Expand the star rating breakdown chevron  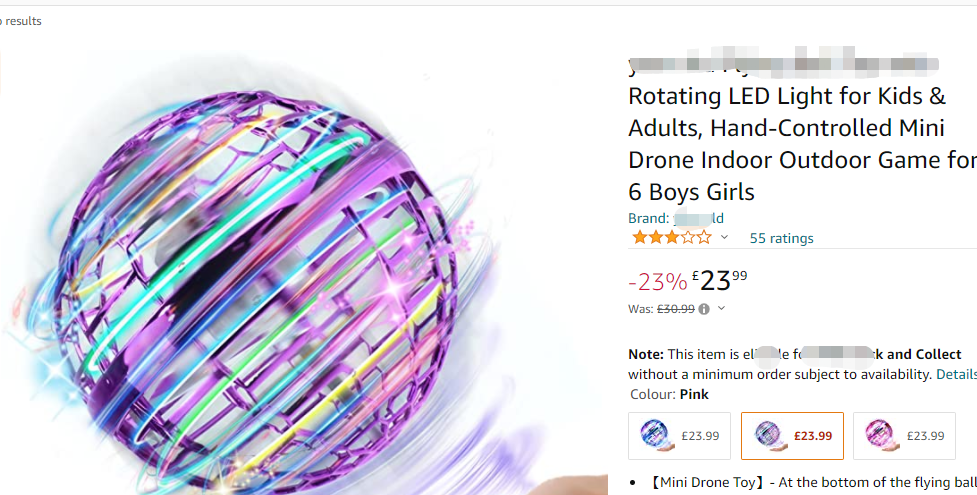[x=724, y=238]
